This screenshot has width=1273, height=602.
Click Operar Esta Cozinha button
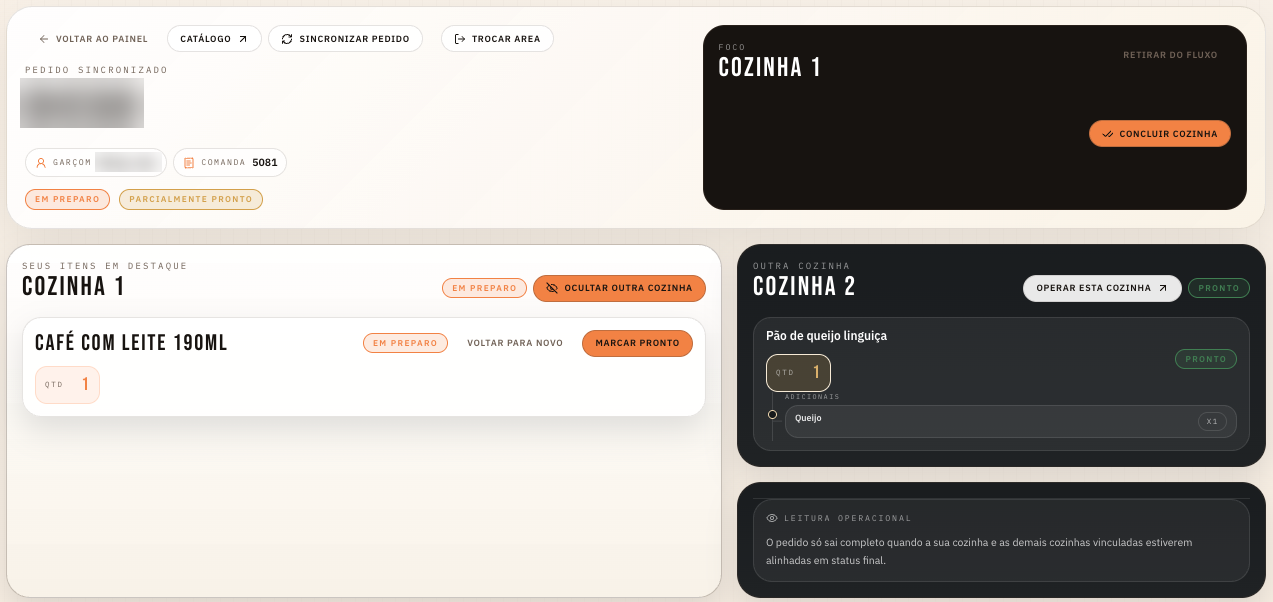1102,288
